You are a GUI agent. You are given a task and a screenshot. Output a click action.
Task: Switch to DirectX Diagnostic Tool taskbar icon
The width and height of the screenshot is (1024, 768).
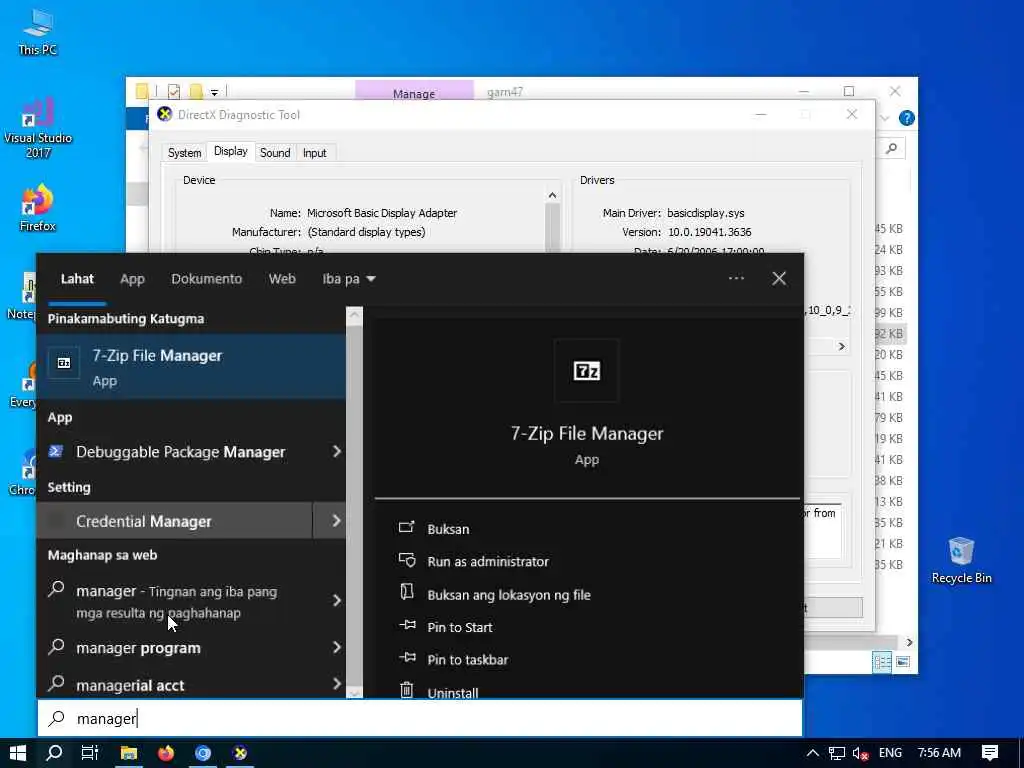coord(240,753)
